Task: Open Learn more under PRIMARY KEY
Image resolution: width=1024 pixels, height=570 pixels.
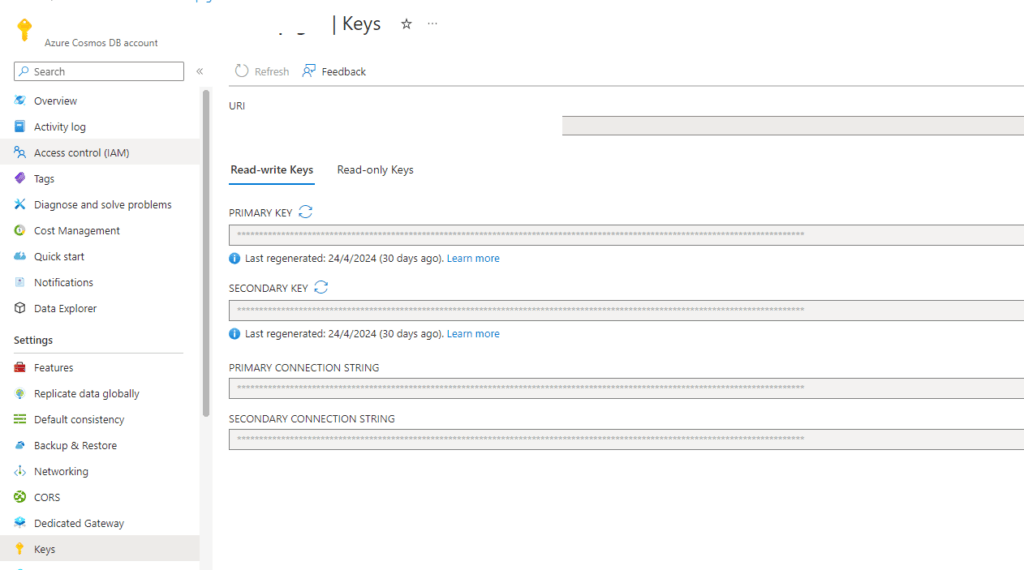Action: tap(473, 259)
